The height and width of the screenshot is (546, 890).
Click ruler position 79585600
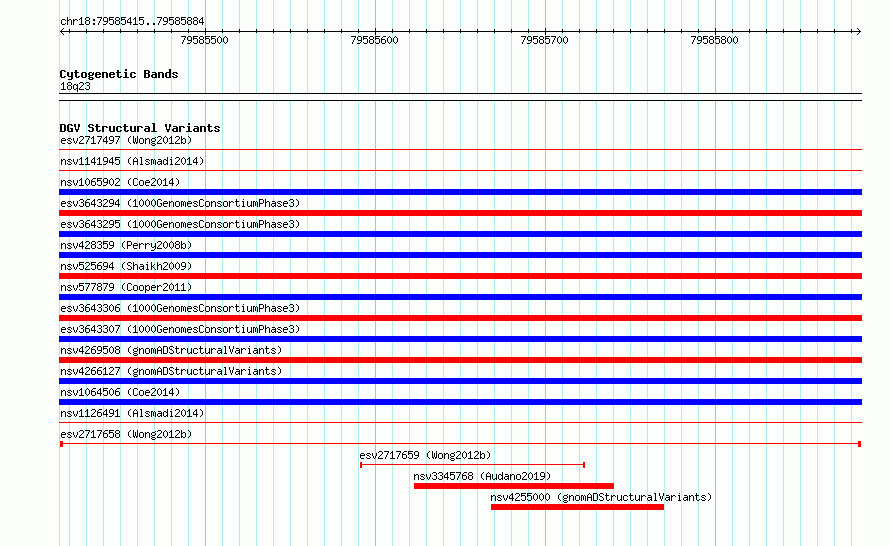coord(374,40)
